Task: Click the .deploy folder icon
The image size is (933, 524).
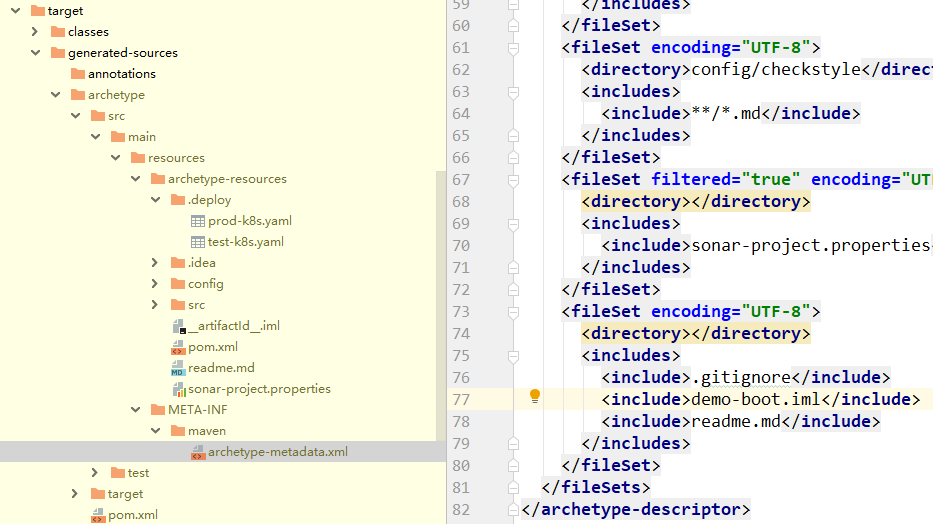Action: tap(178, 199)
